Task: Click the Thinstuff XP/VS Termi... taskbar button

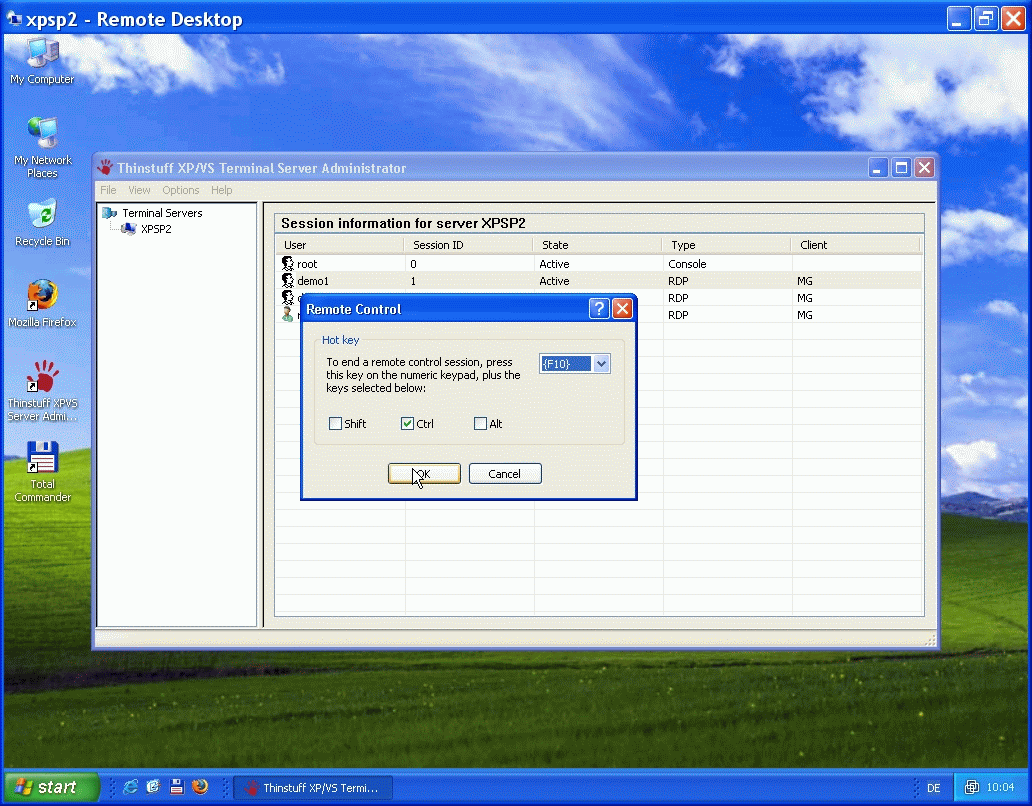Action: click(313, 788)
